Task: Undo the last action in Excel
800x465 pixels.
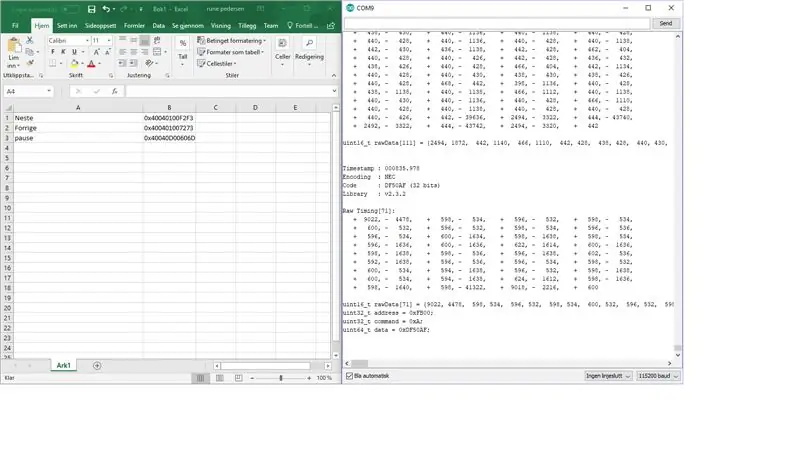Action: pos(106,9)
